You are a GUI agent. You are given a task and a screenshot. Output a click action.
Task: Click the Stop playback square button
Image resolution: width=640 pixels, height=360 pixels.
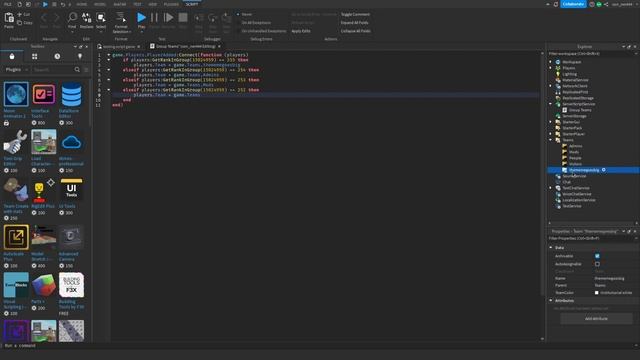pos(183,17)
